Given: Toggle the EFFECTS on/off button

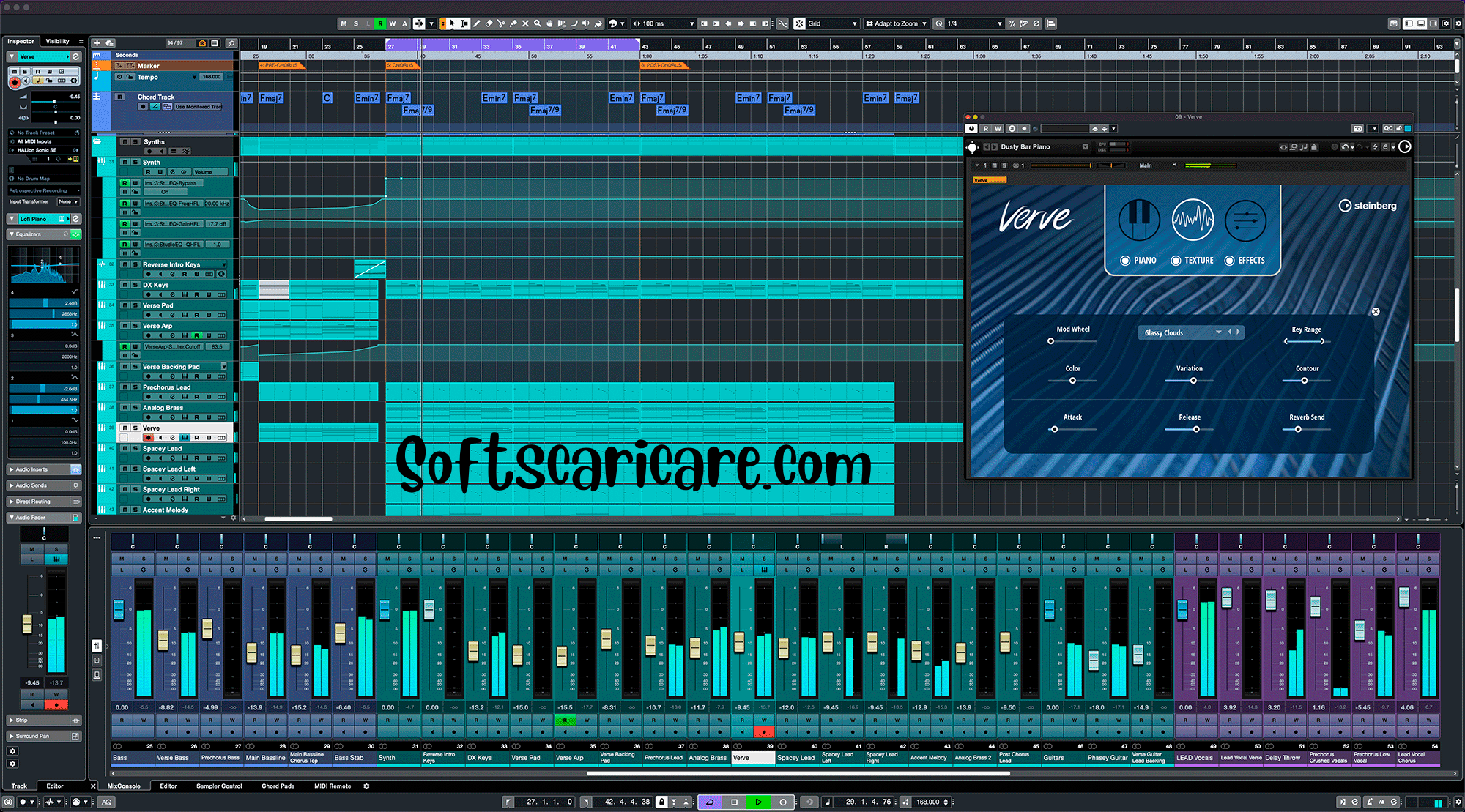Looking at the screenshot, I should pos(1230,261).
